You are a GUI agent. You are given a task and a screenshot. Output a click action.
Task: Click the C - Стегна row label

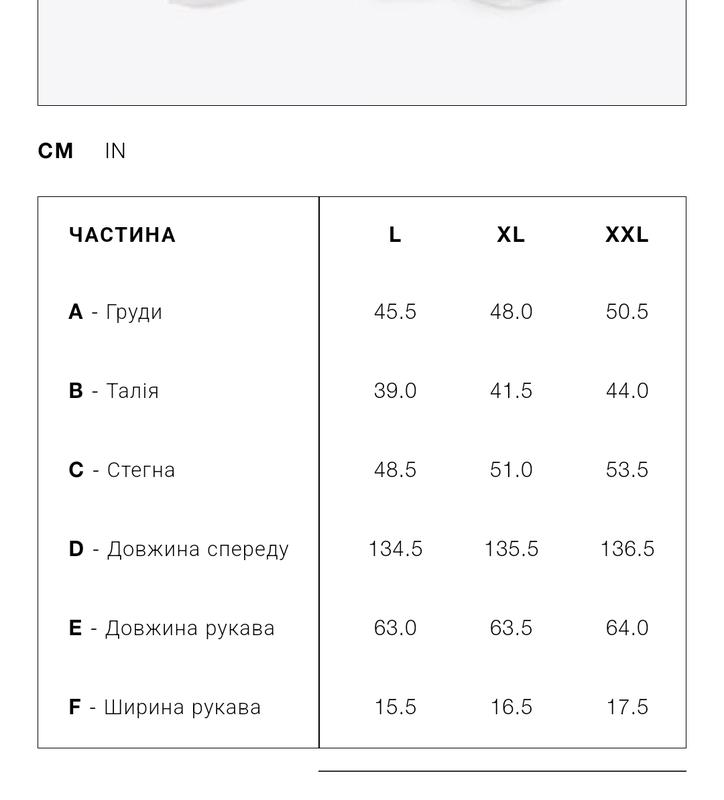121,470
